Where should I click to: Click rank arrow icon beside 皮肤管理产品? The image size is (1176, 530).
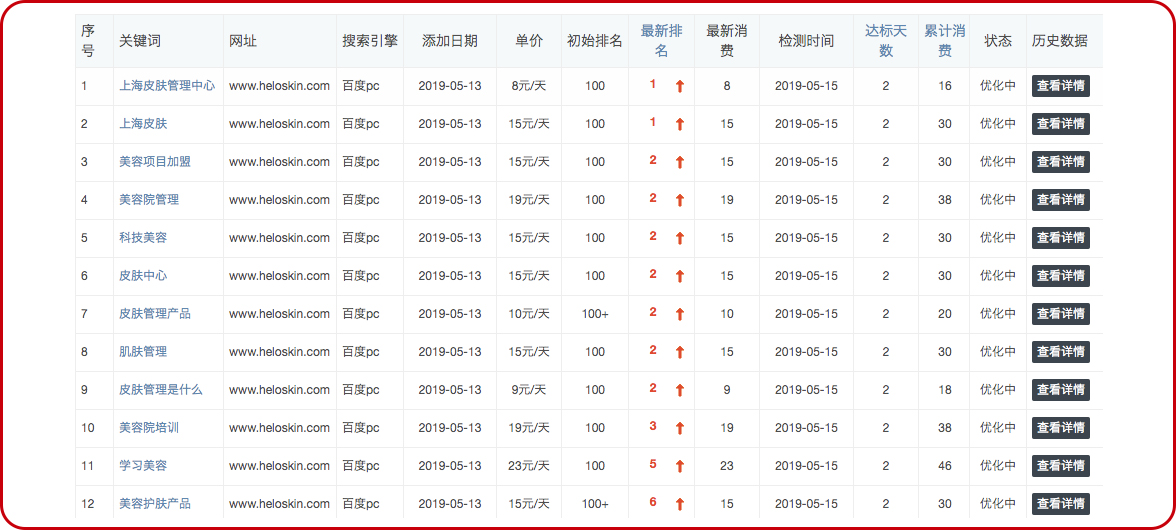[680, 315]
